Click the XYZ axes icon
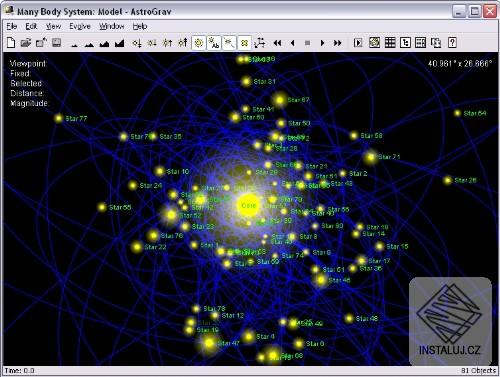Viewport: 500px width, 377px height. tap(260, 43)
